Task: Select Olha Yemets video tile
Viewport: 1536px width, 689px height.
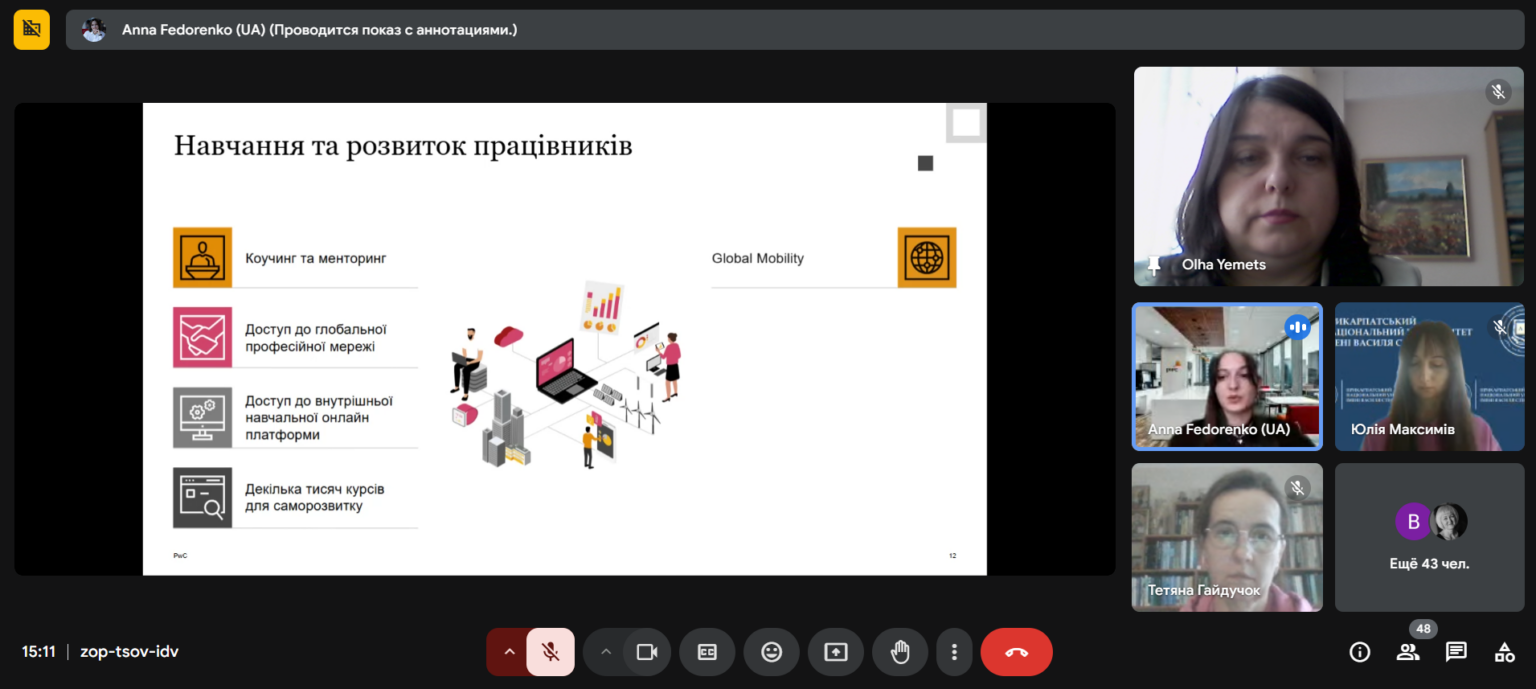Action: tap(1329, 176)
